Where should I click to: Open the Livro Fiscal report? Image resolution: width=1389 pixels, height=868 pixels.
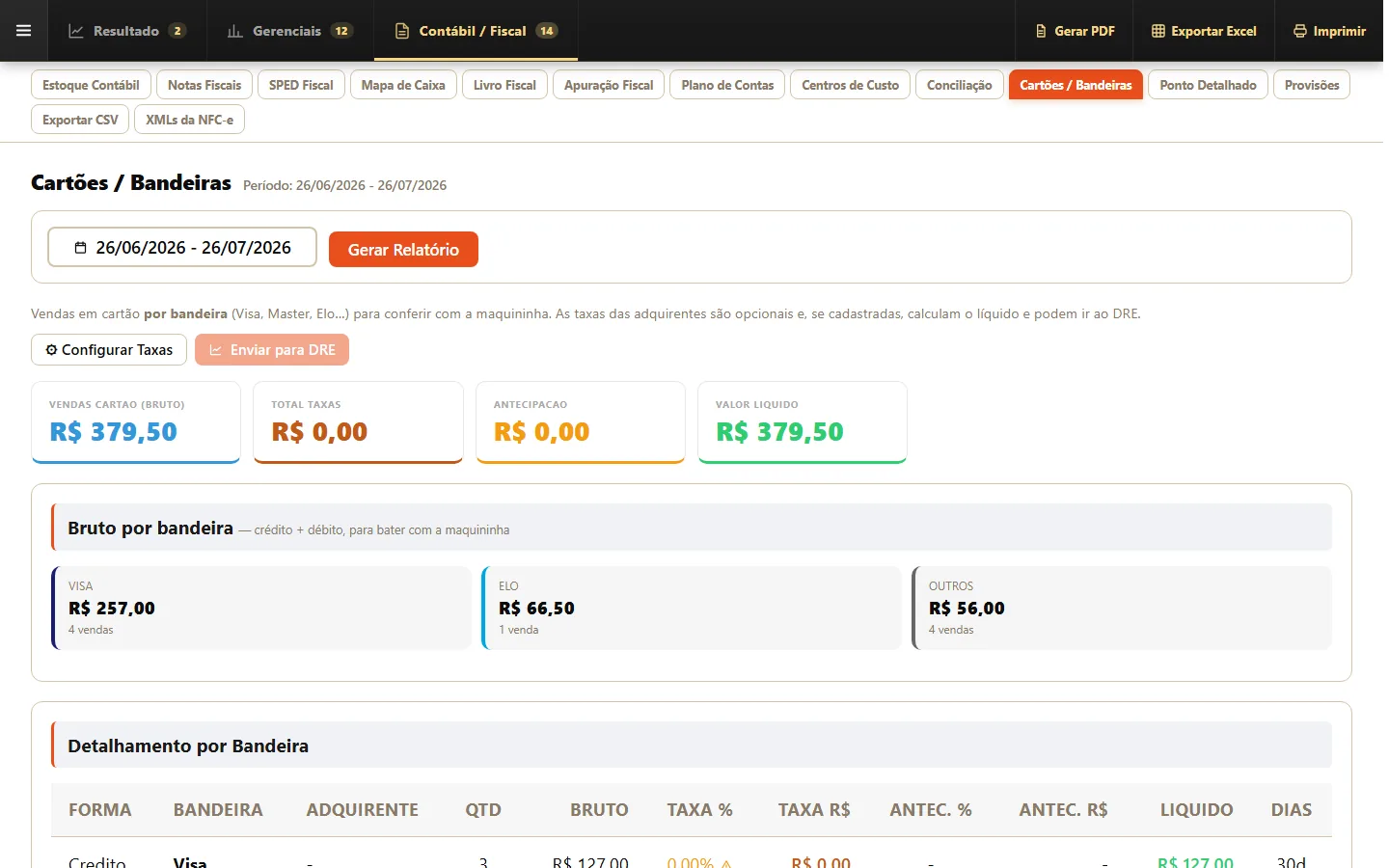point(504,85)
